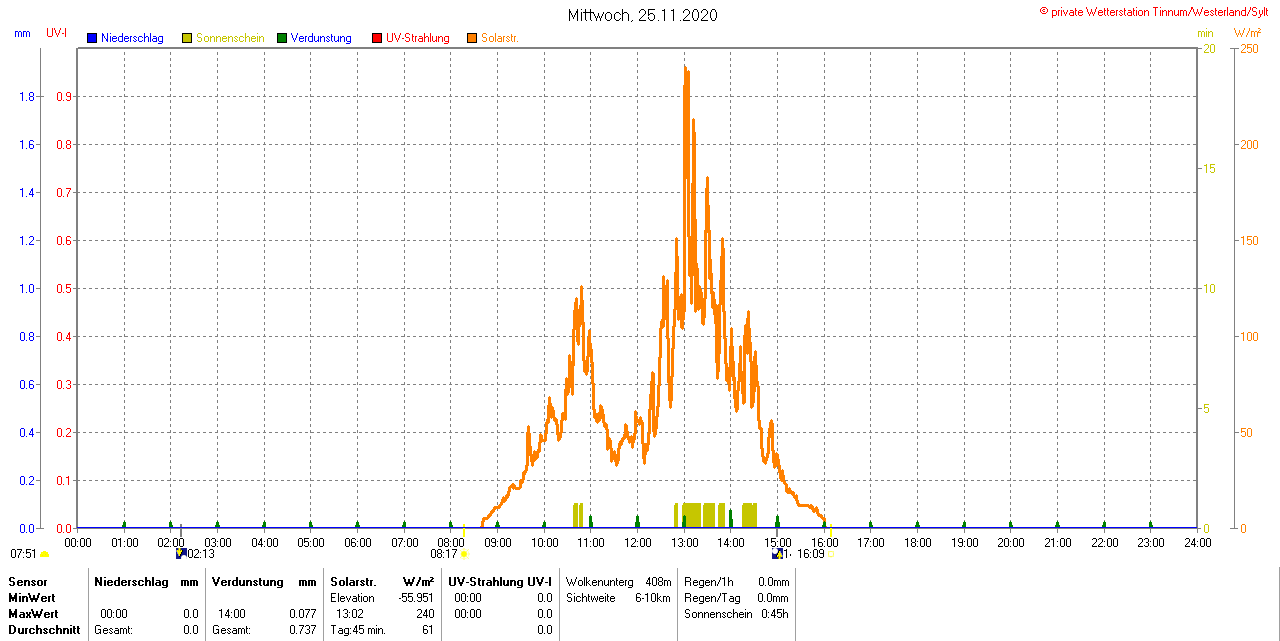Click the MaxWert row label

34,614
